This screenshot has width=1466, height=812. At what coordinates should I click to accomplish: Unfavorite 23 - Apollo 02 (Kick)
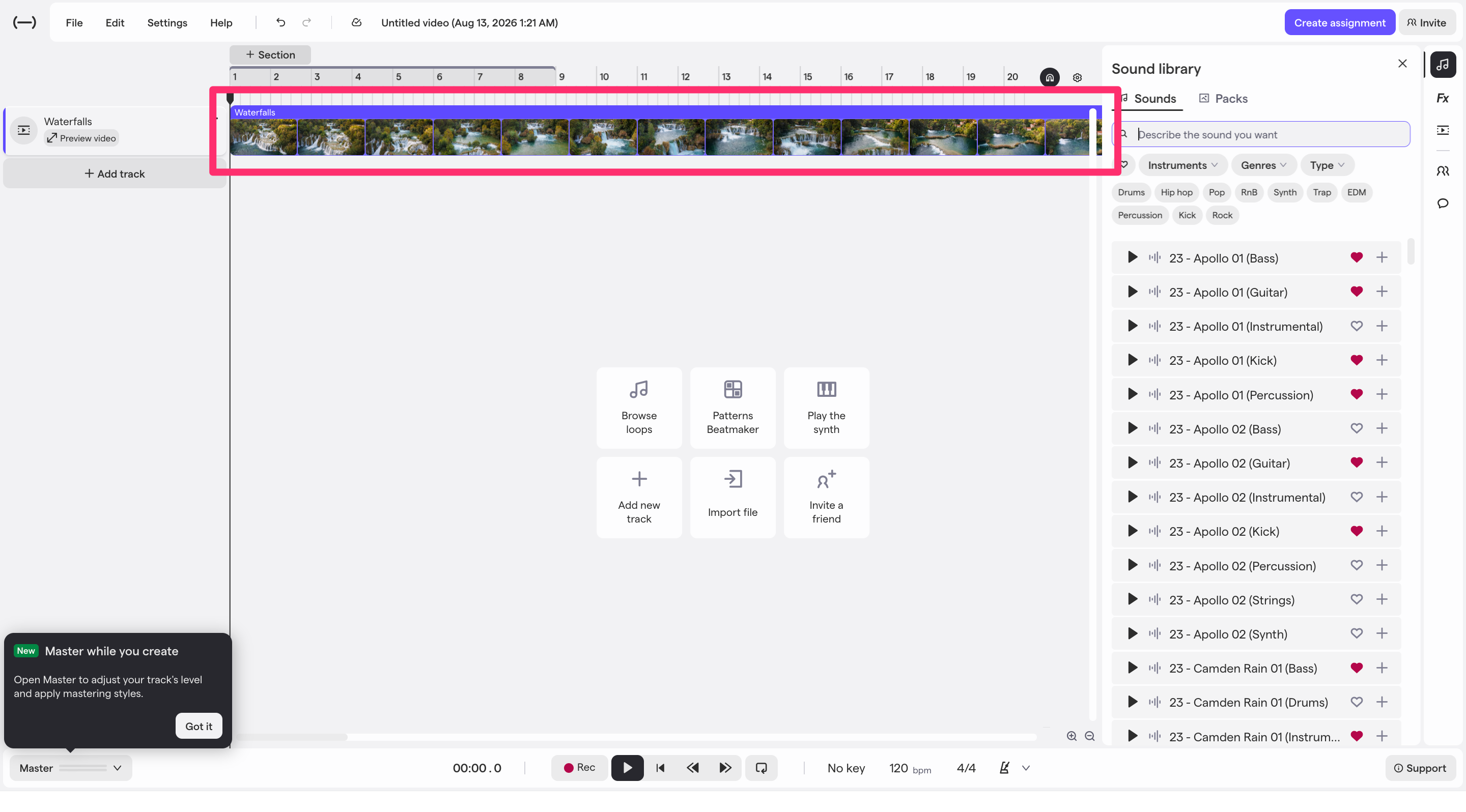(x=1357, y=531)
